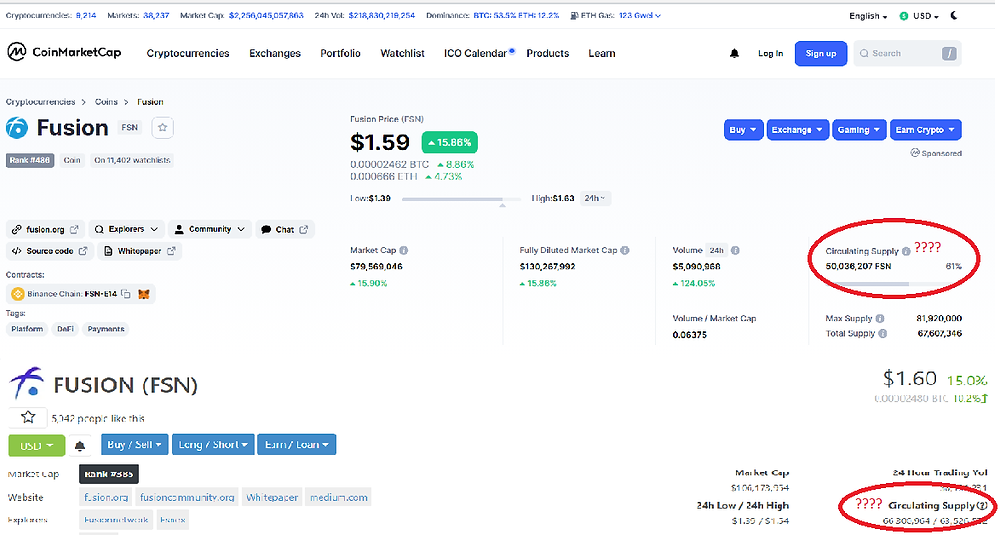Open the notifications bell in the header
This screenshot has width=1000, height=535.
pos(734,54)
